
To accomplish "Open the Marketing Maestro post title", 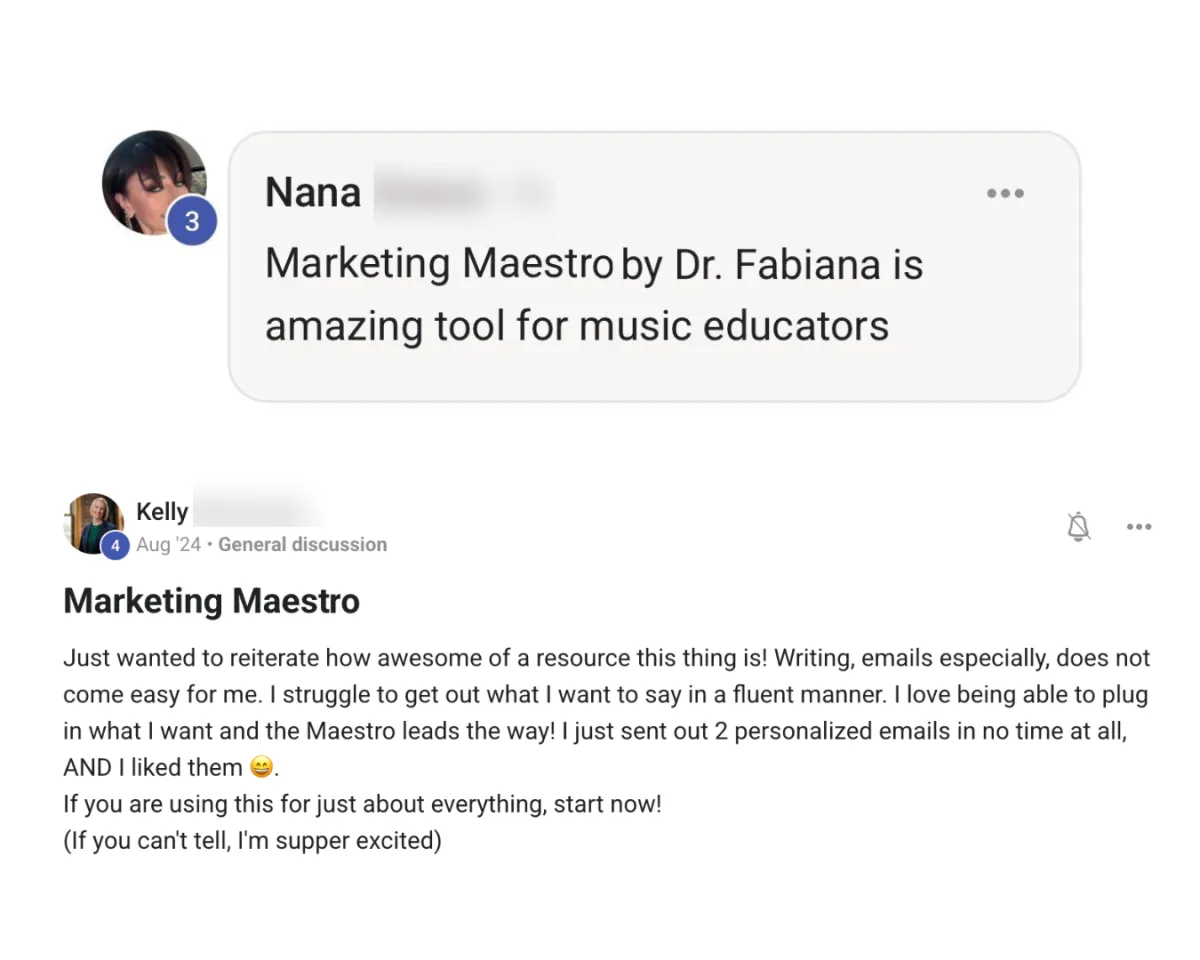I will tap(211, 601).
